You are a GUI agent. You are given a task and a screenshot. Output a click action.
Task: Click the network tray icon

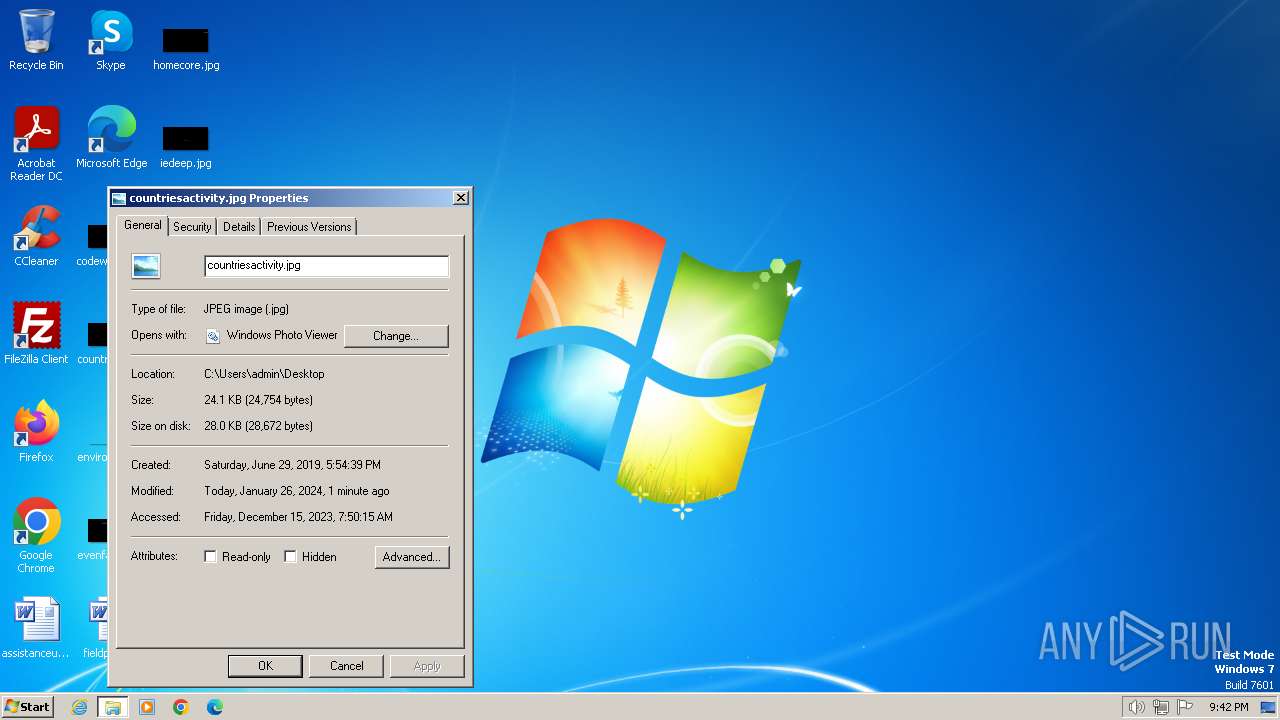point(1161,707)
